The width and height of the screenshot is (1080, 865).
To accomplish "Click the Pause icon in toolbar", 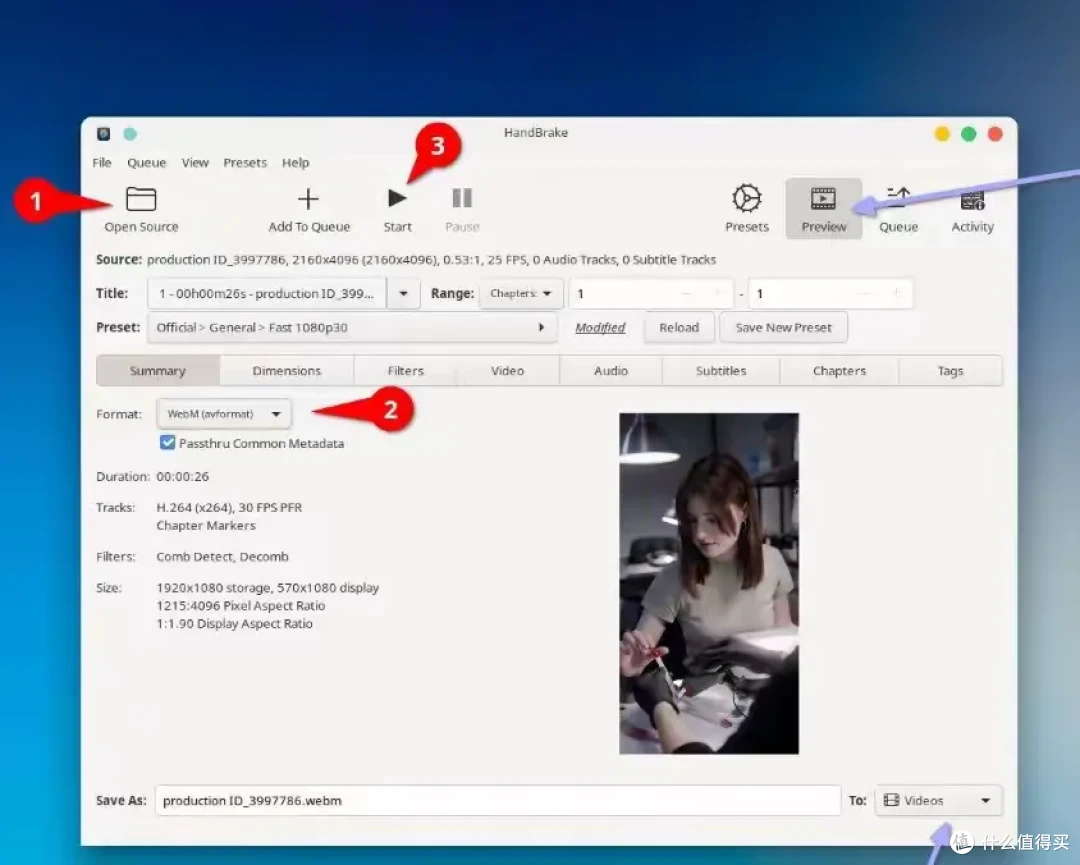I will point(461,198).
